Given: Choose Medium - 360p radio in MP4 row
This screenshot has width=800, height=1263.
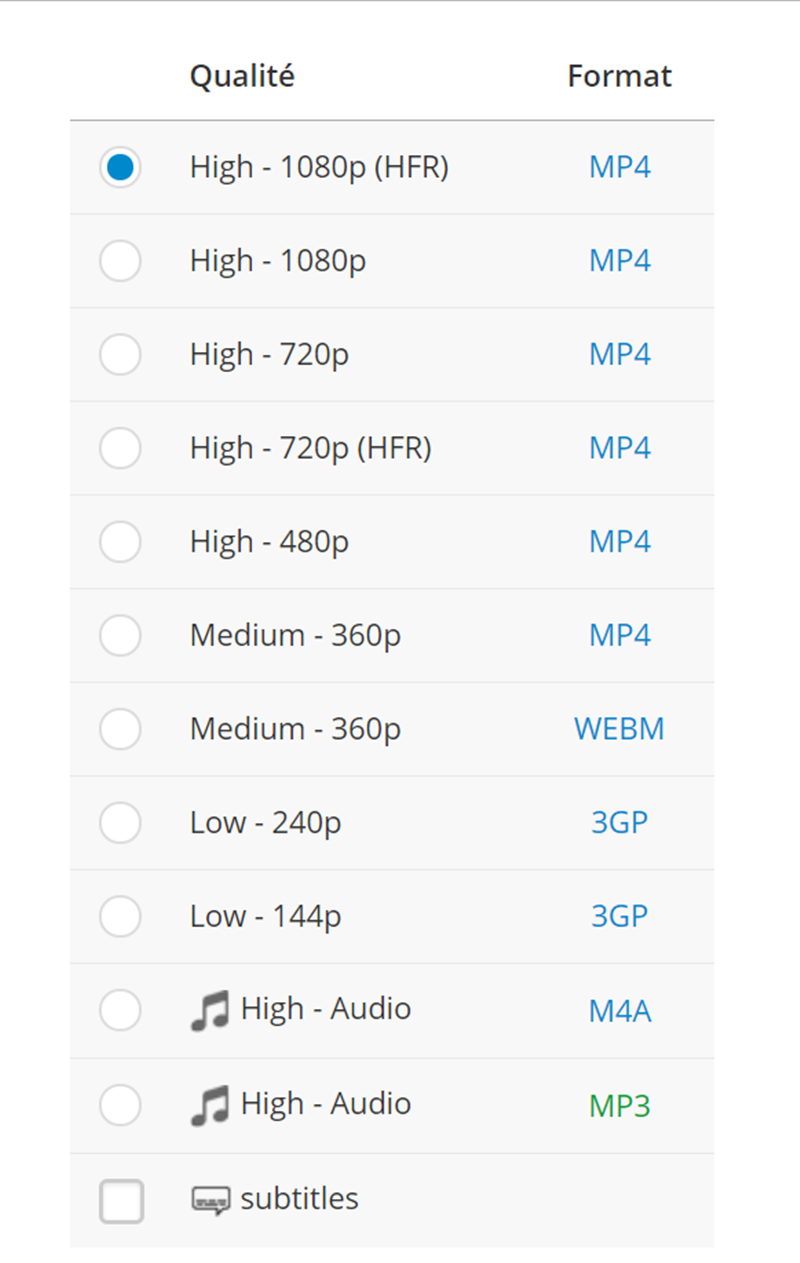Looking at the screenshot, I should pos(120,635).
